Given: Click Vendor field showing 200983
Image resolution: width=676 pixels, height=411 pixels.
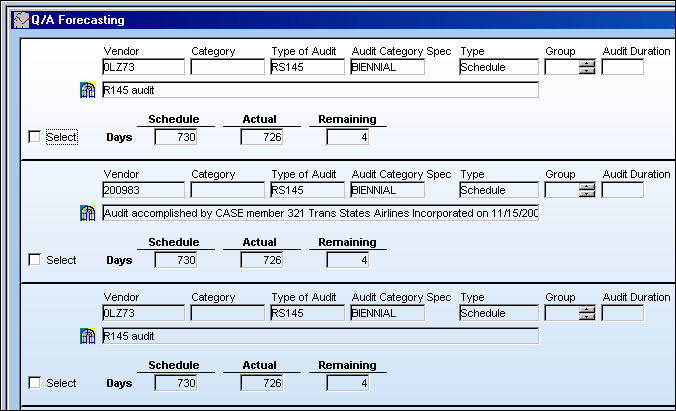Looking at the screenshot, I should (x=144, y=190).
